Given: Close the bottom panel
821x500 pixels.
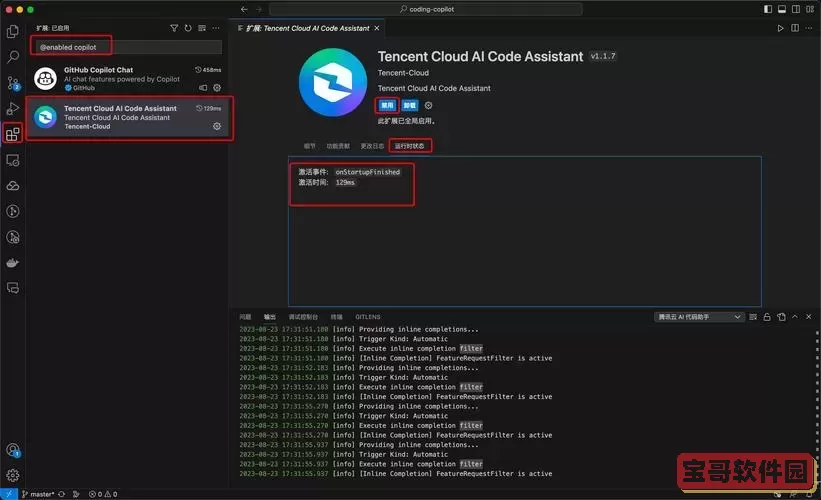Looking at the screenshot, I should (809, 317).
